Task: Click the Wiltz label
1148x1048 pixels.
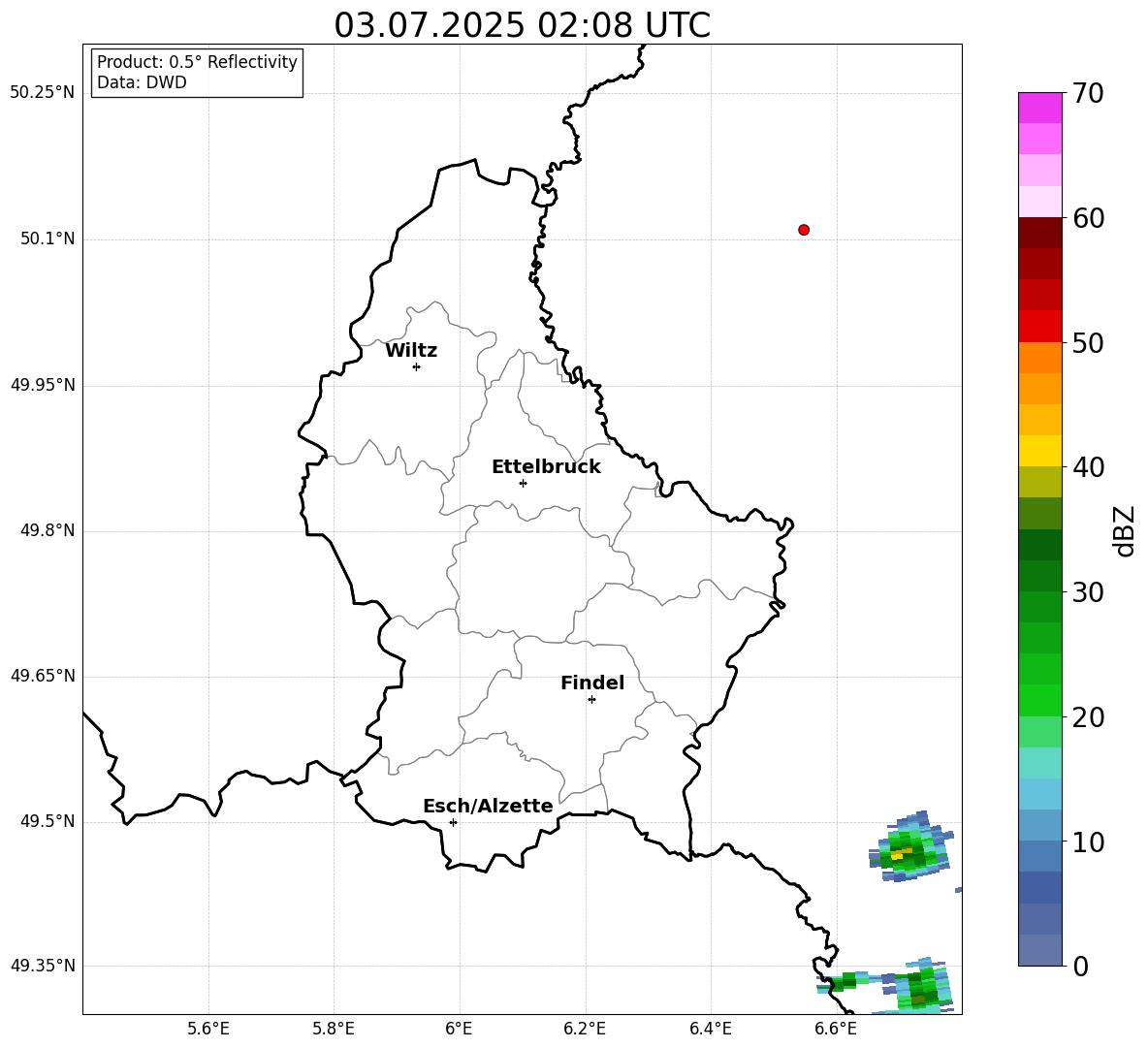Action: [411, 351]
